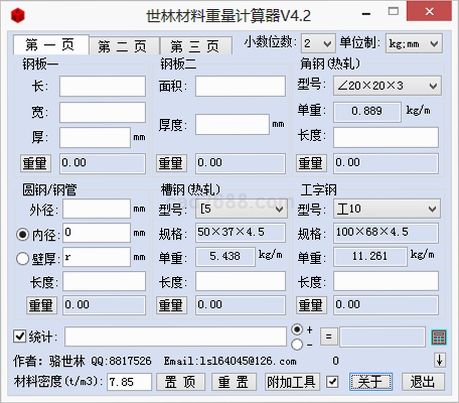This screenshot has height=403, width=459.
Task: Select the 壁厚 radio button
Action: [x=22, y=258]
